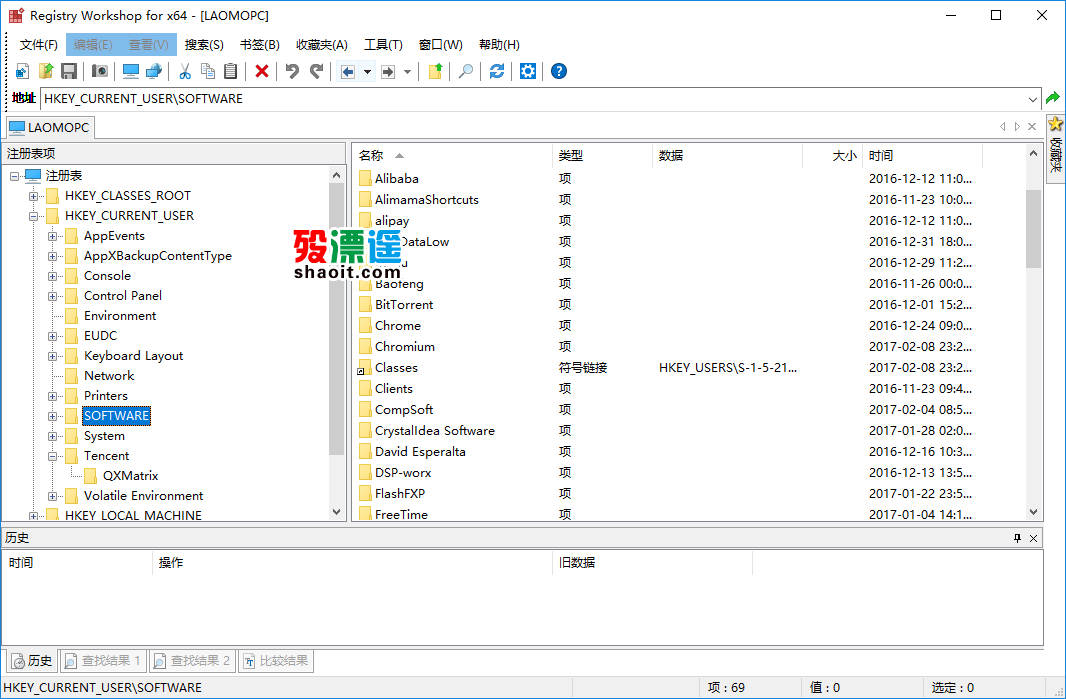This screenshot has width=1066, height=699.
Task: Click the save floppy disk icon
Action: point(69,71)
